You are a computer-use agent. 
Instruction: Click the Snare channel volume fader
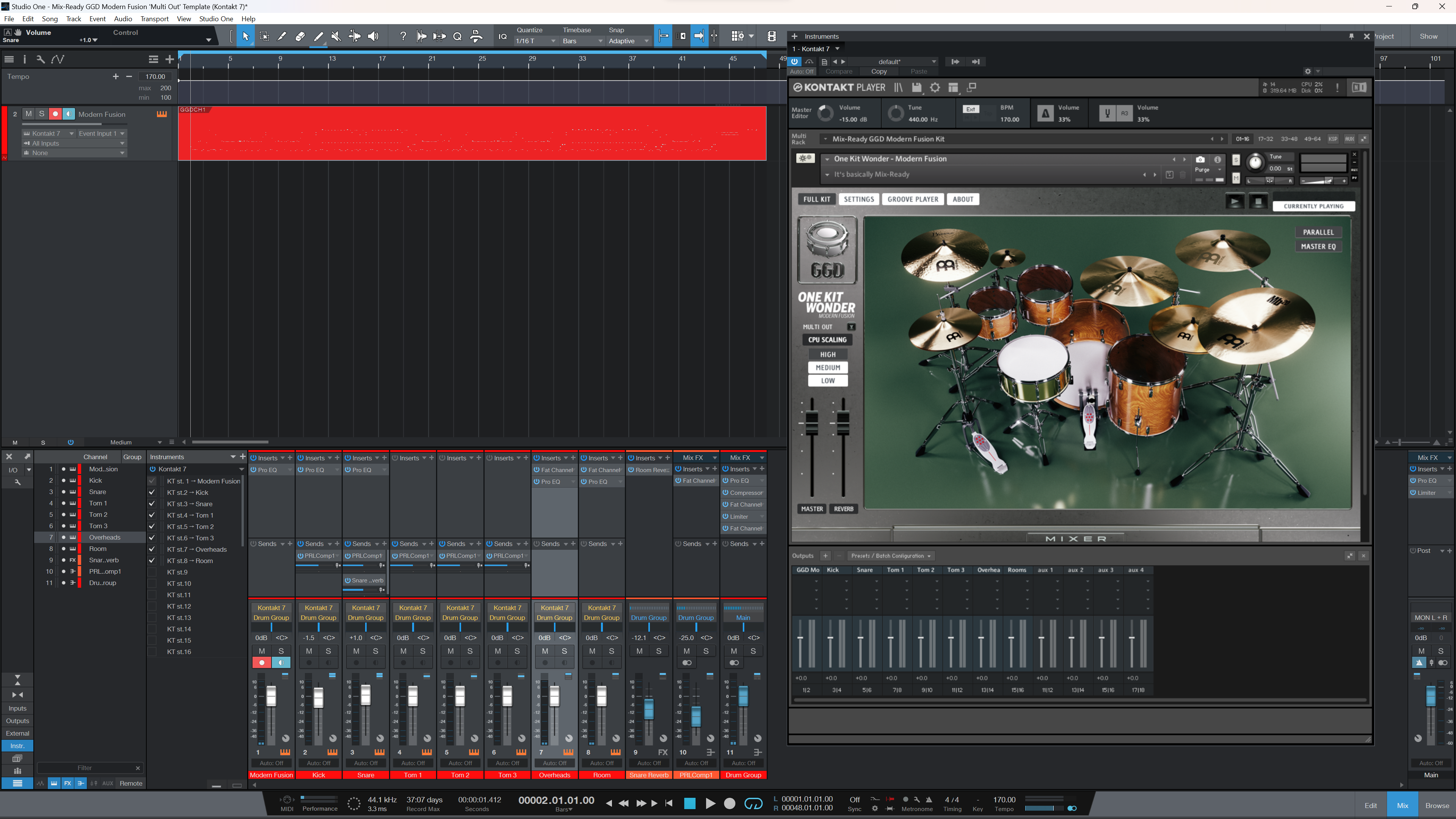366,695
